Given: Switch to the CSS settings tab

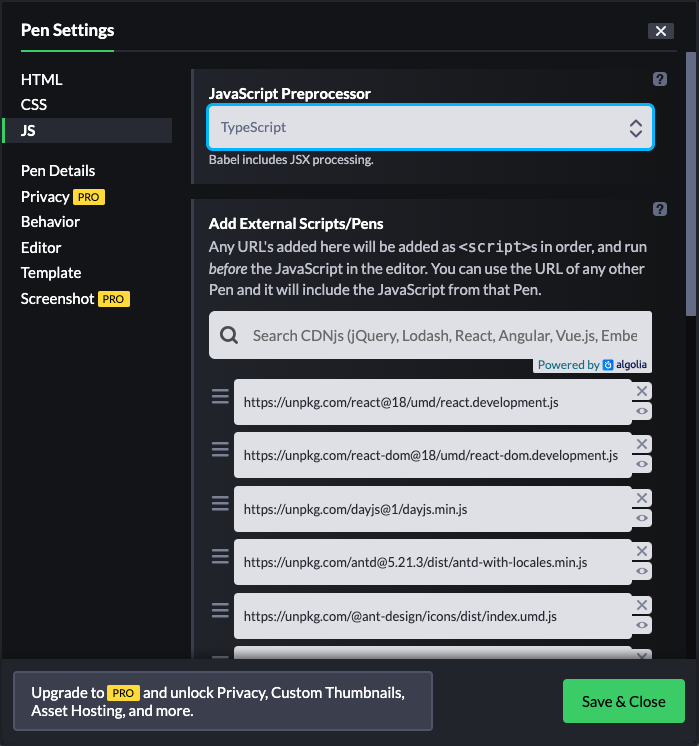Looking at the screenshot, I should click(x=34, y=105).
